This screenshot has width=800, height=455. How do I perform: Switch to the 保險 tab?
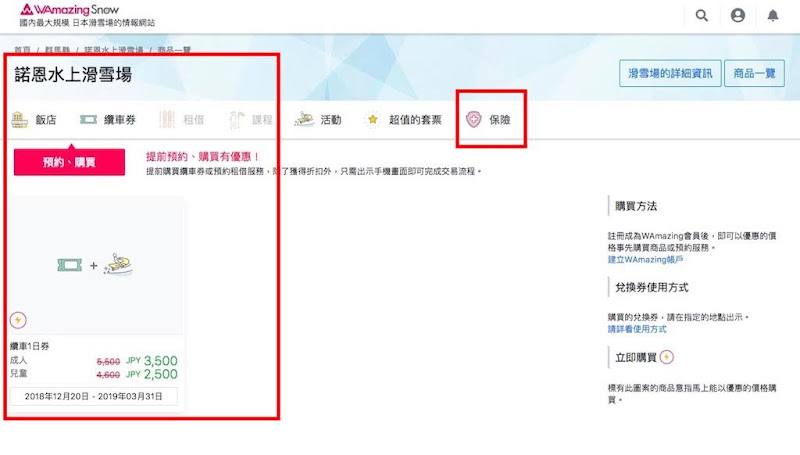click(488, 120)
